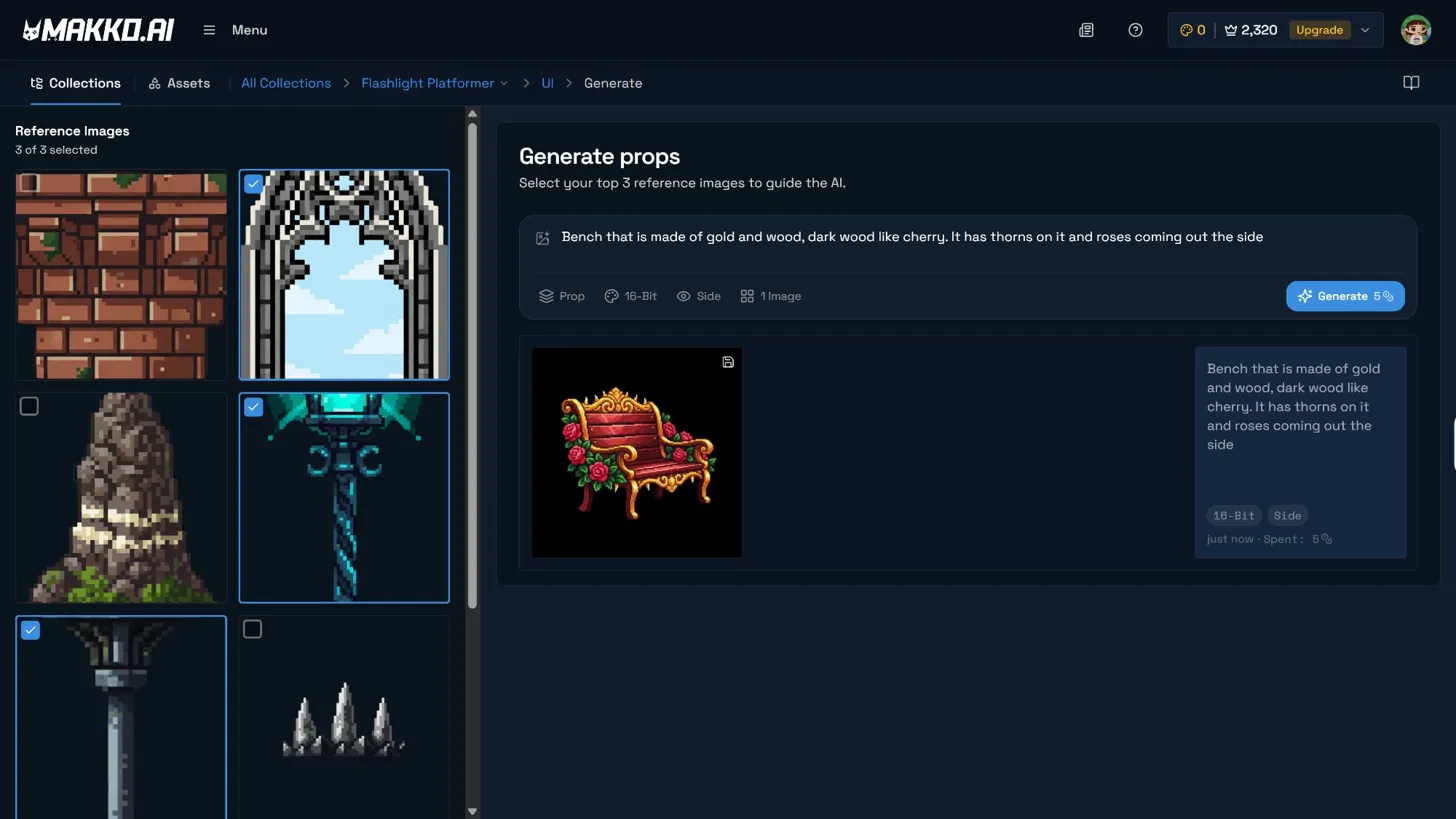The image size is (1456, 819).
Task: Click the Upgrade button
Action: pos(1319,30)
